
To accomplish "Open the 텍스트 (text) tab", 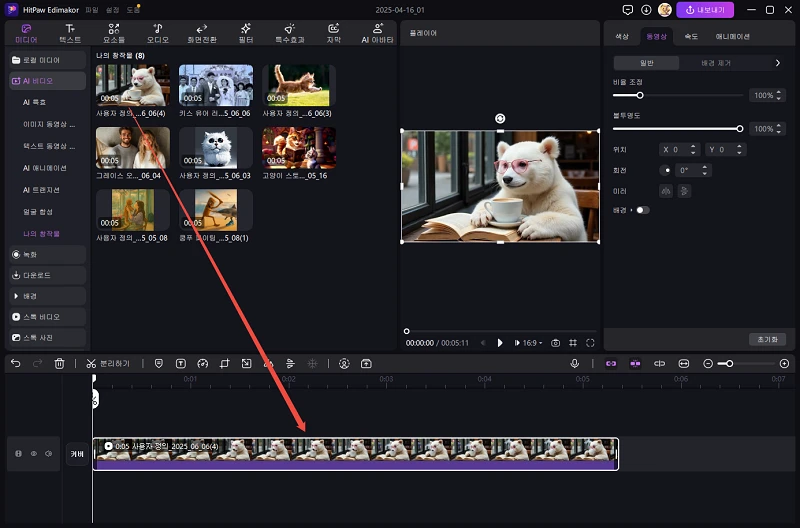I will click(70, 33).
